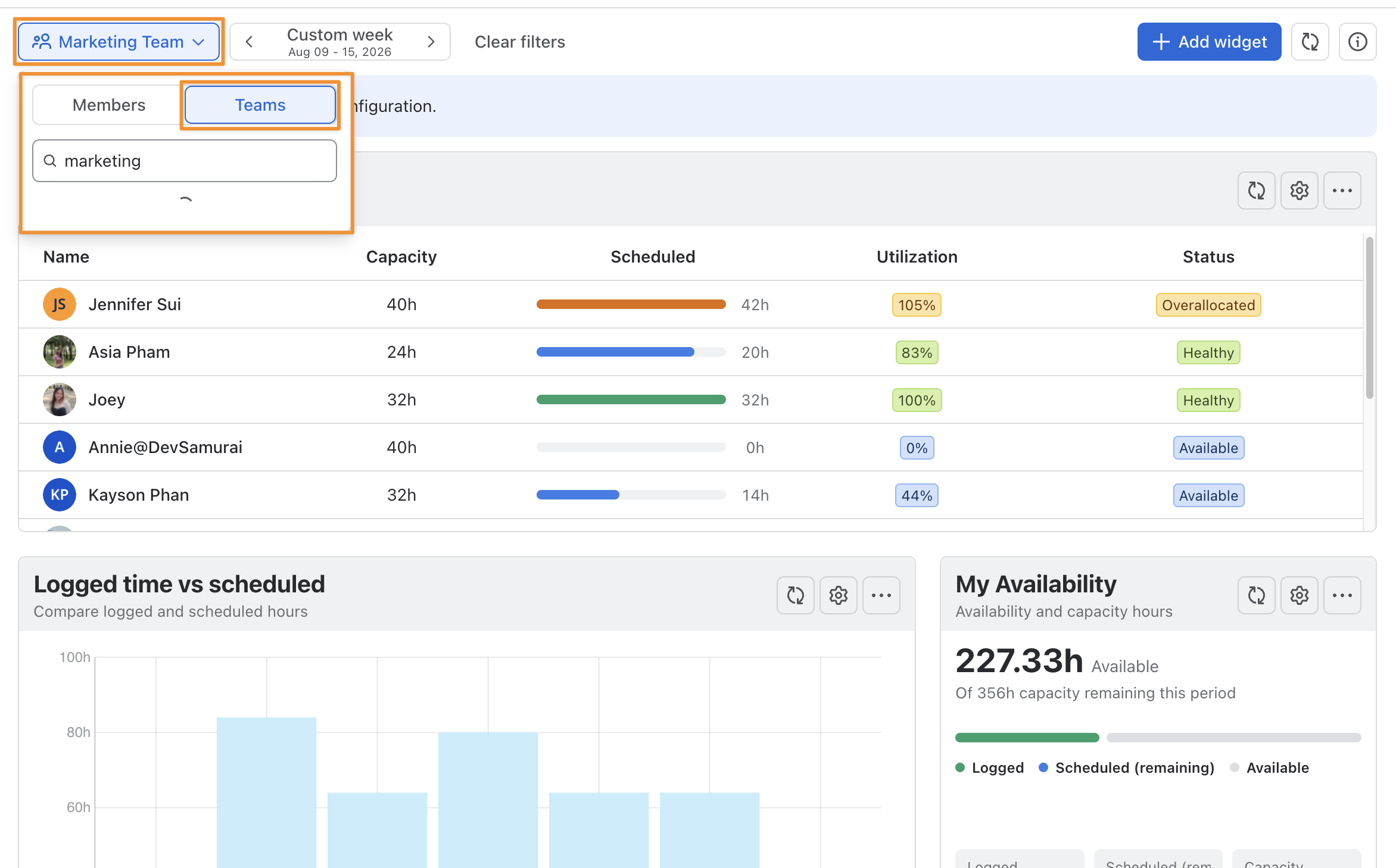Click the Clear filters link
1396x868 pixels.
coord(519,42)
